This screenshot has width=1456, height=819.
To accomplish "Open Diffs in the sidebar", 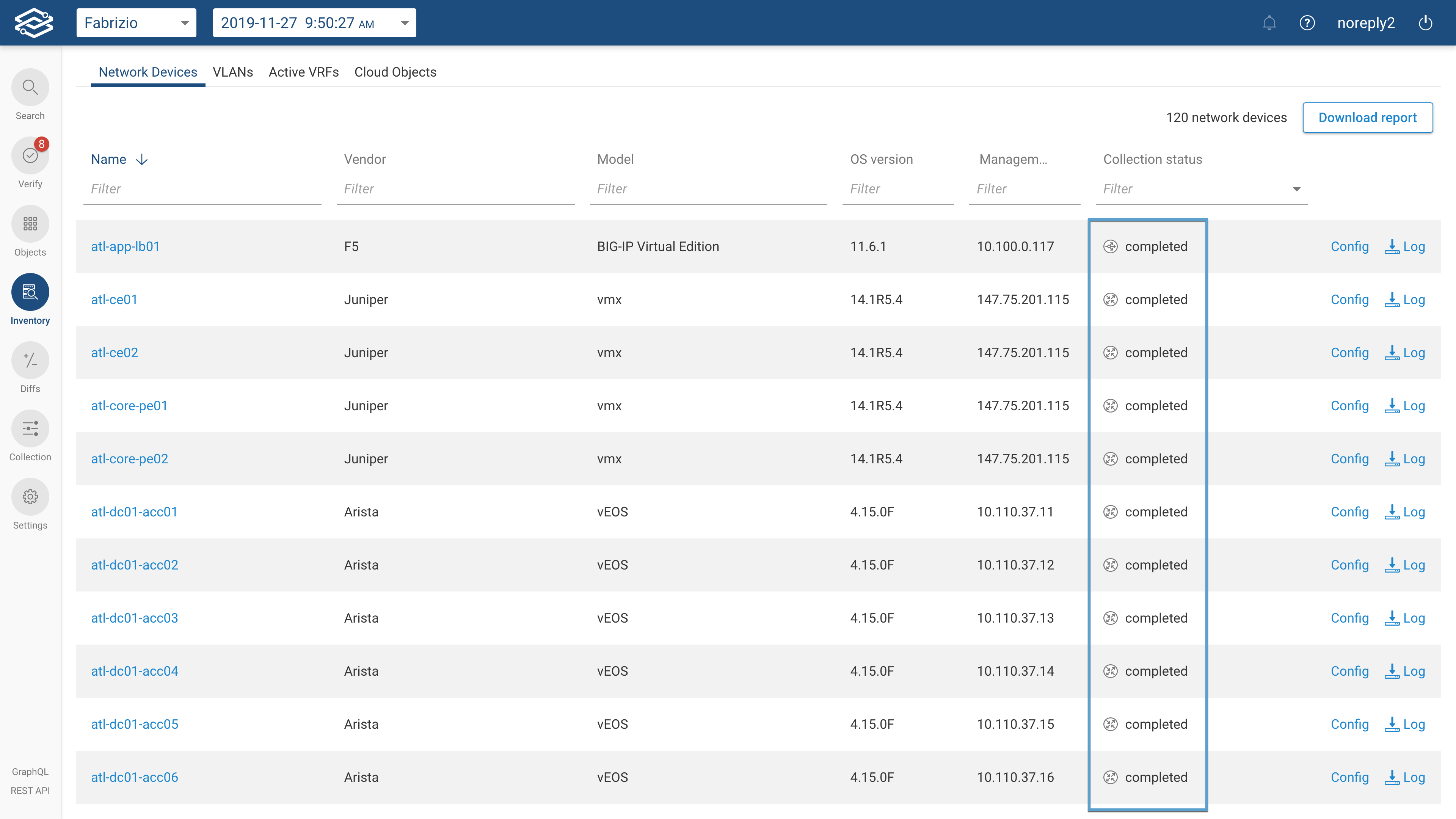I will [x=30, y=360].
